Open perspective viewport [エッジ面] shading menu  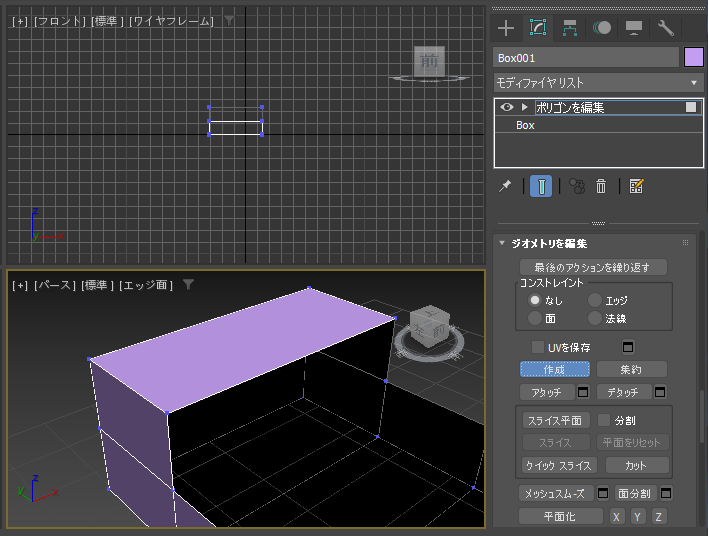pyautogui.click(x=146, y=285)
